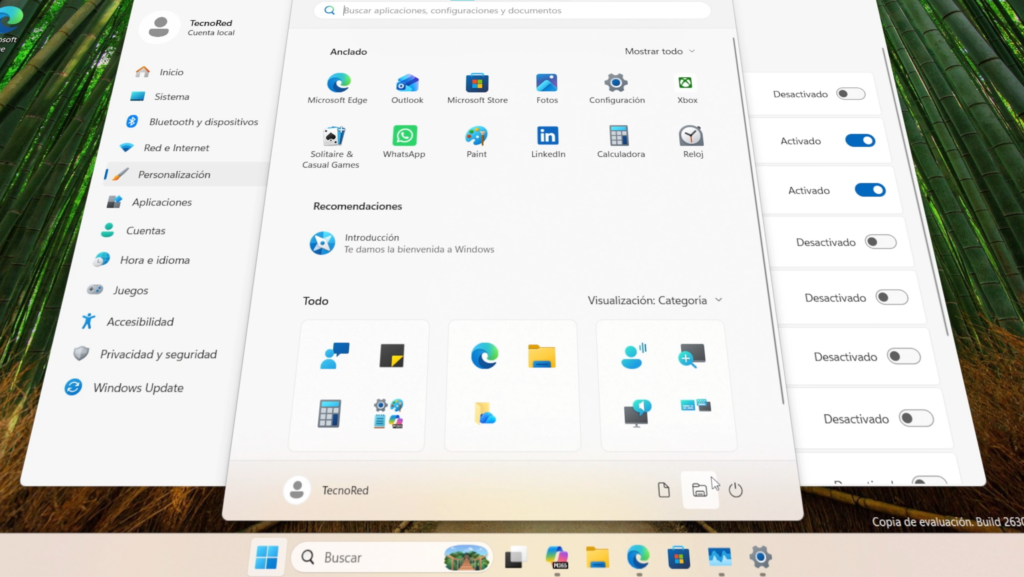Enable the sixth toggle in Settings window
The image size is (1024, 577).
pyautogui.click(x=904, y=356)
